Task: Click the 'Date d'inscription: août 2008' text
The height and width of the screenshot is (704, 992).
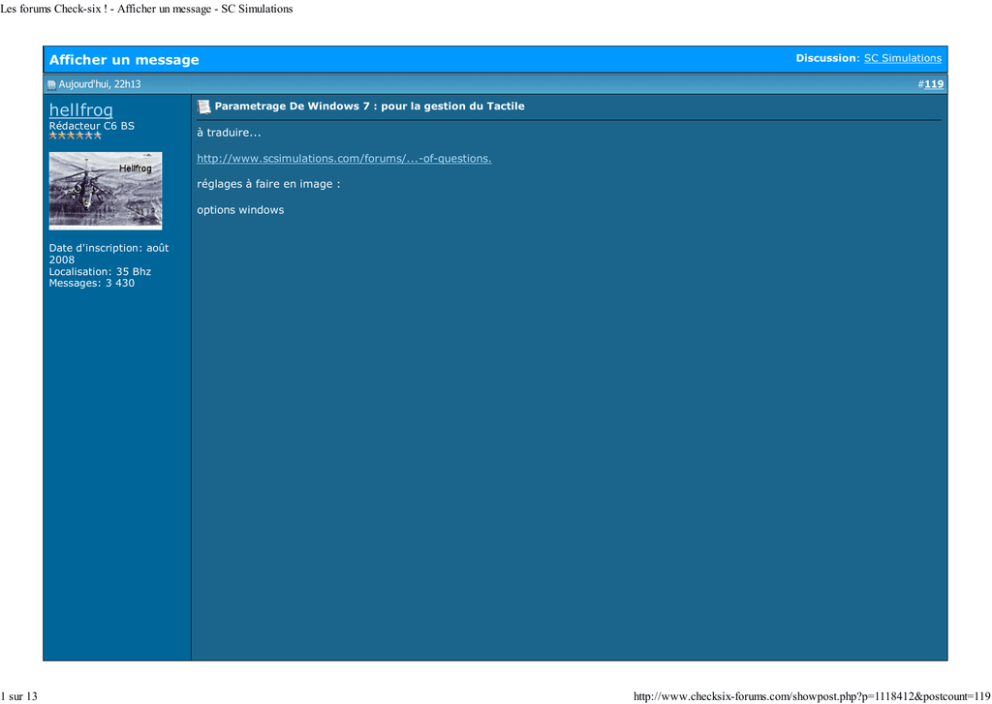Action: pos(109,254)
